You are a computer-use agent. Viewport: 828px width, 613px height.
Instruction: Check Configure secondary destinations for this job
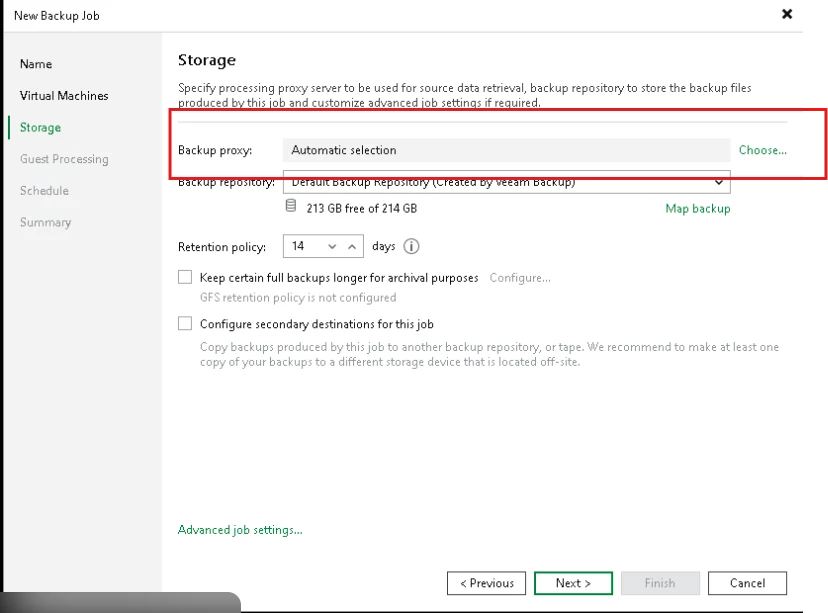pos(185,324)
